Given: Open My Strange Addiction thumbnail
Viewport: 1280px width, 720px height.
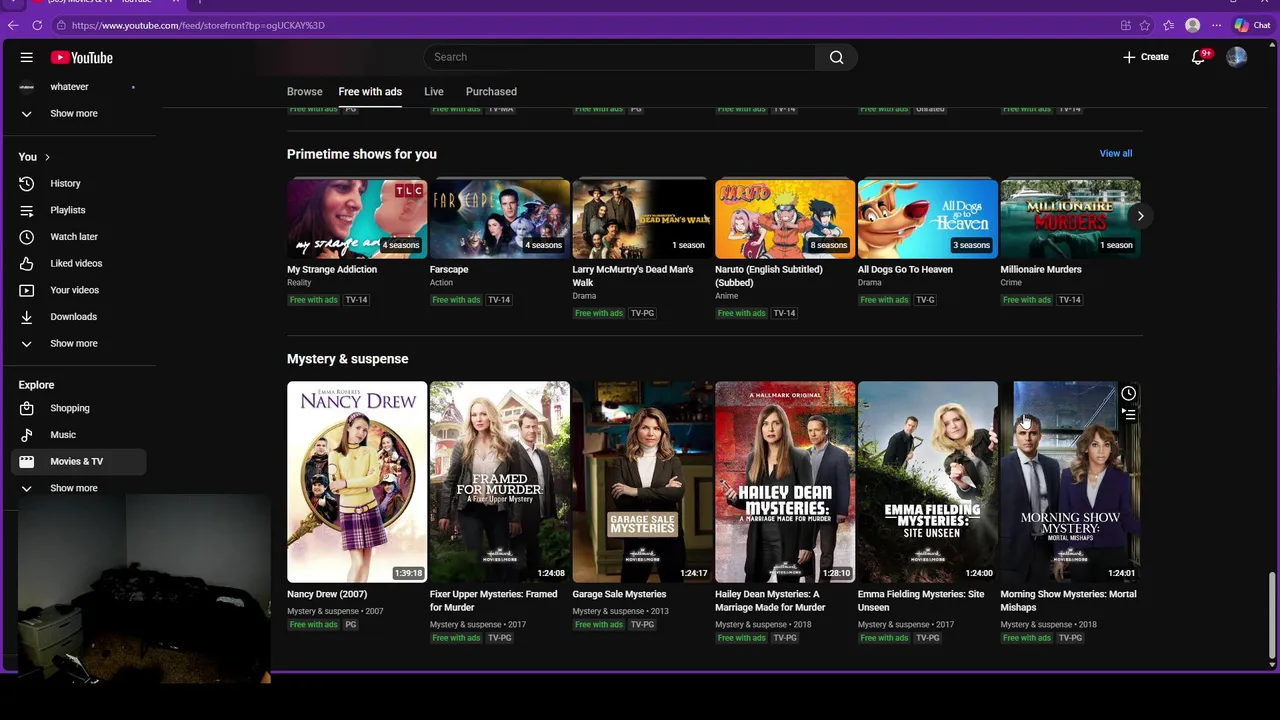Looking at the screenshot, I should pyautogui.click(x=357, y=219).
